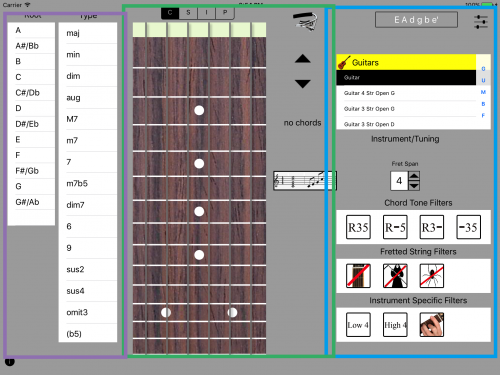Switch to the S tab
500x375 pixels.
188,13
